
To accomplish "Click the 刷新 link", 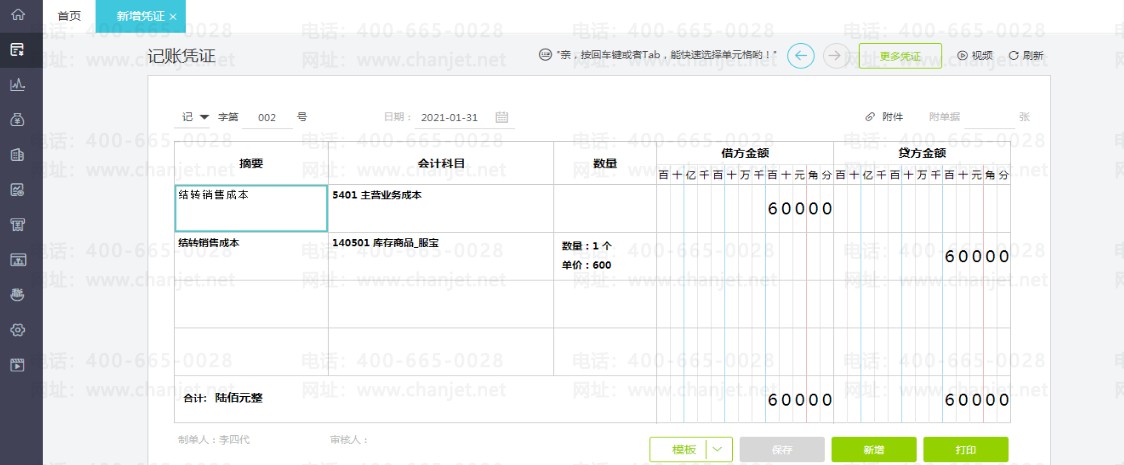I will click(1033, 56).
